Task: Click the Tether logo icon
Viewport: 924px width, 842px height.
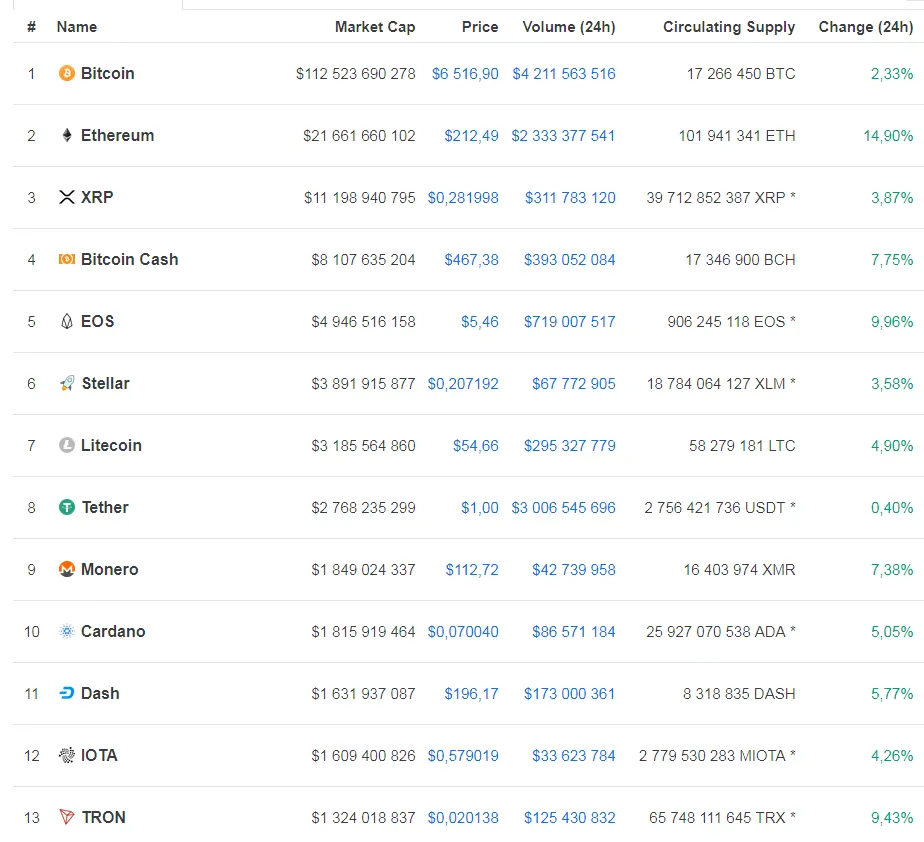Action: click(67, 507)
